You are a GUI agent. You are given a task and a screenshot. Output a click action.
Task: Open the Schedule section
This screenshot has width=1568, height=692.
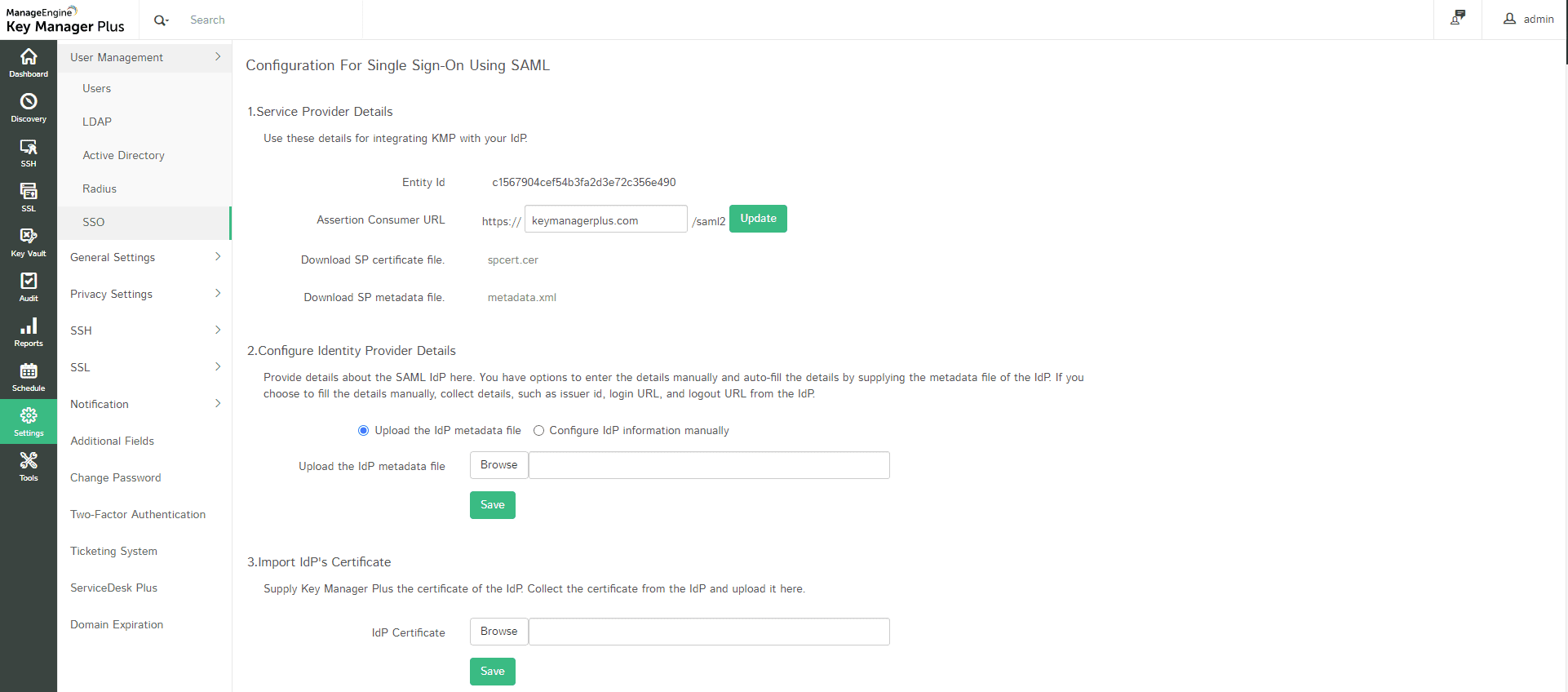[29, 376]
